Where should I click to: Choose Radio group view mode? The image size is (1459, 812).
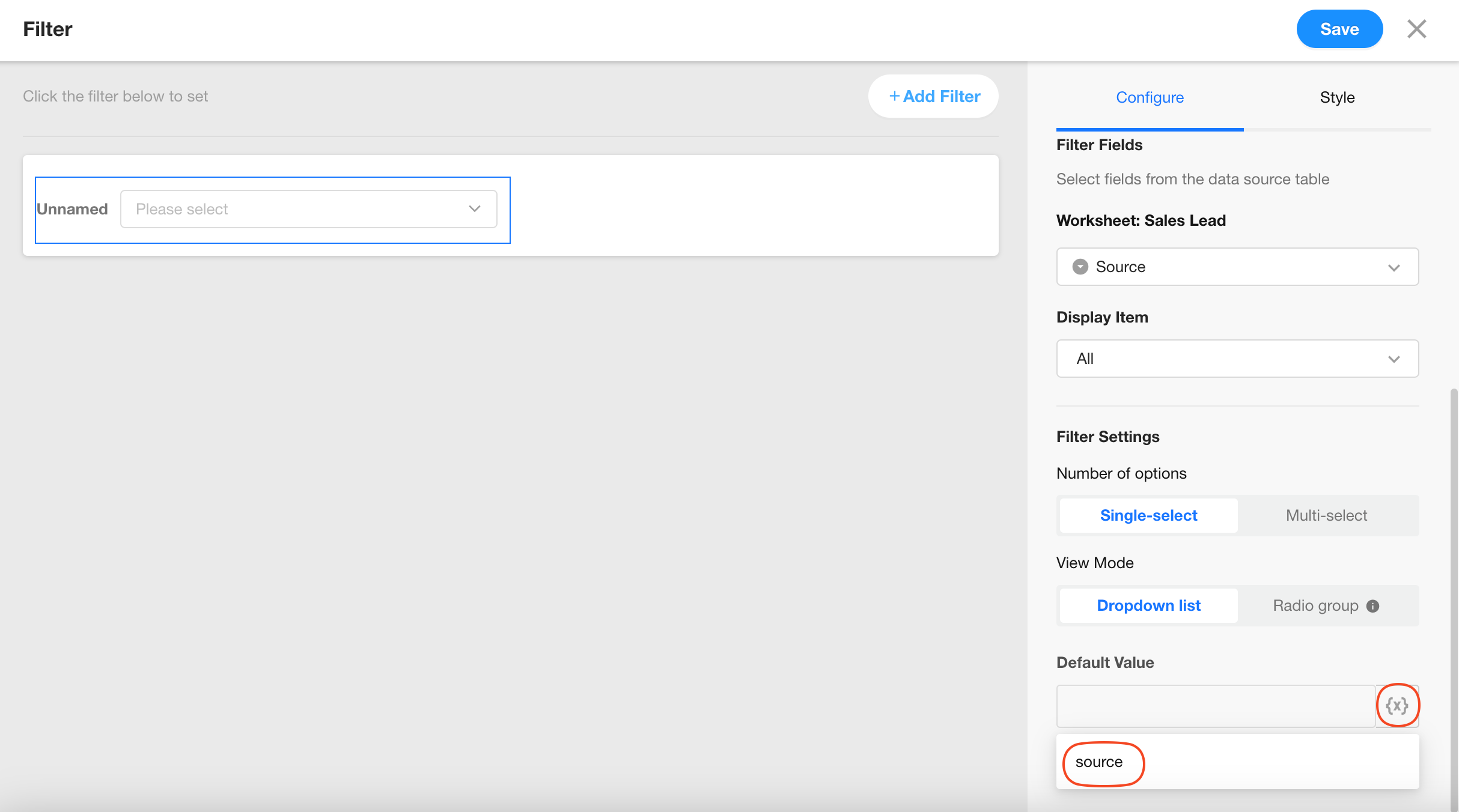pos(1315,605)
